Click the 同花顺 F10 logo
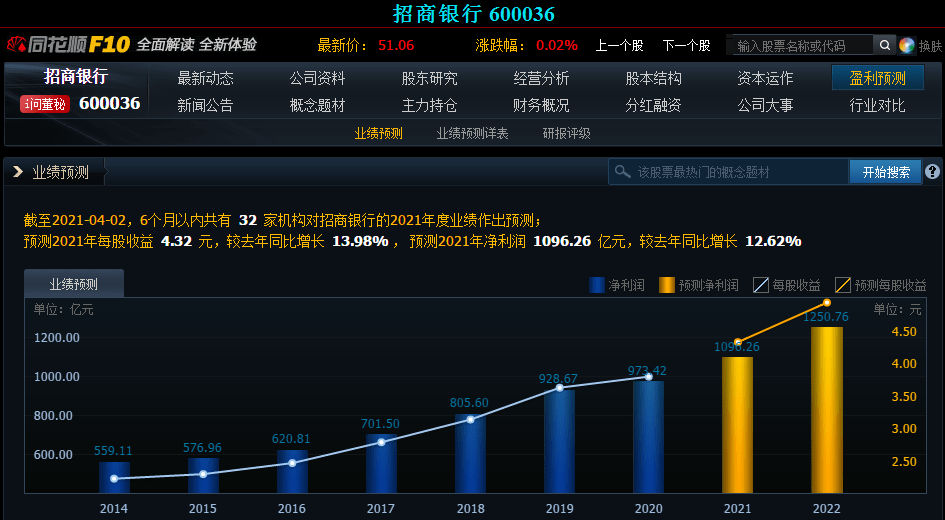 point(68,45)
